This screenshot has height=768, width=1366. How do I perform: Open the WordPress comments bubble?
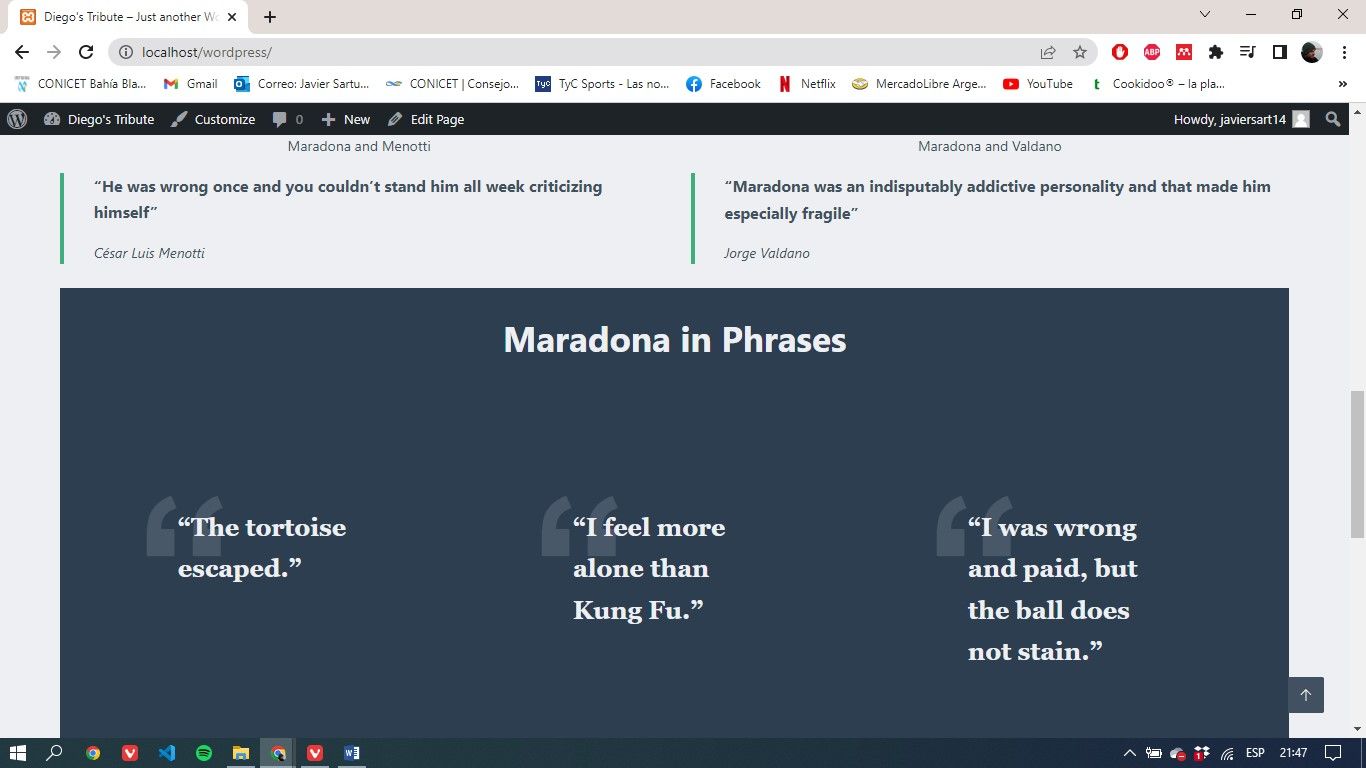tap(287, 119)
